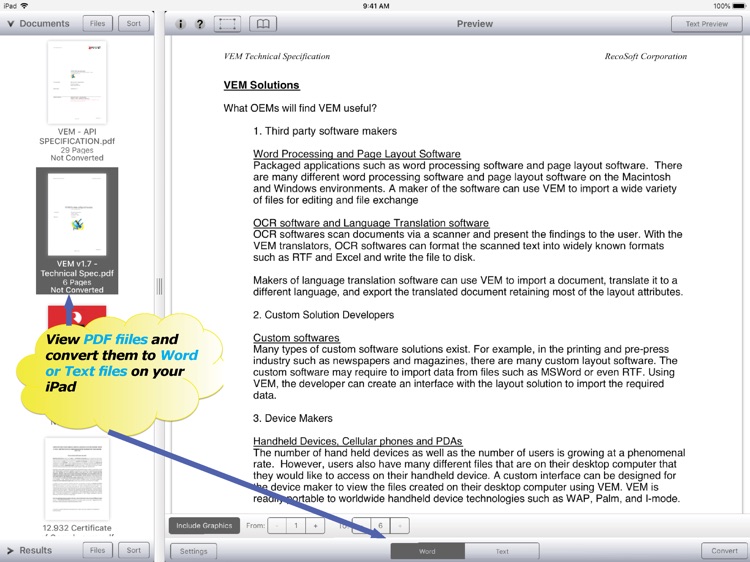750x562 pixels.
Task: Click the Preview title in toolbar
Action: coord(474,24)
